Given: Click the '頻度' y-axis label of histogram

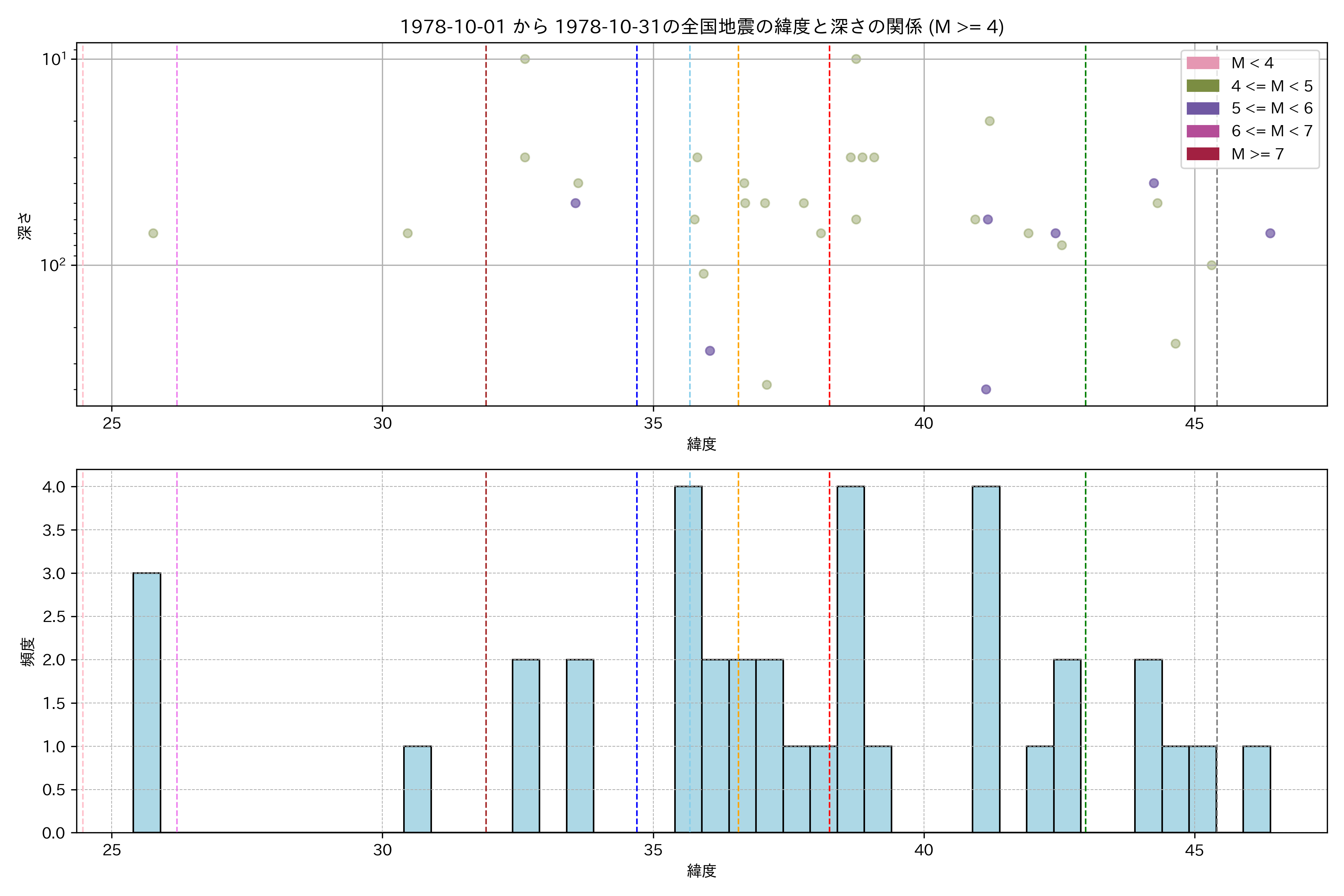Looking at the screenshot, I should [x=27, y=651].
